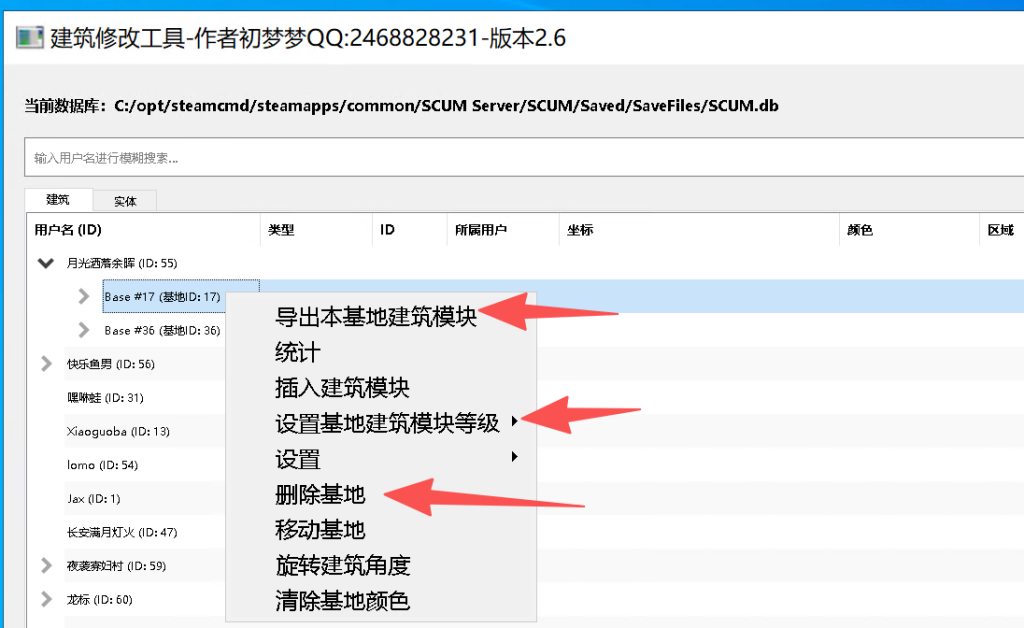Expand the Base #36 tree node

[x=85, y=330]
